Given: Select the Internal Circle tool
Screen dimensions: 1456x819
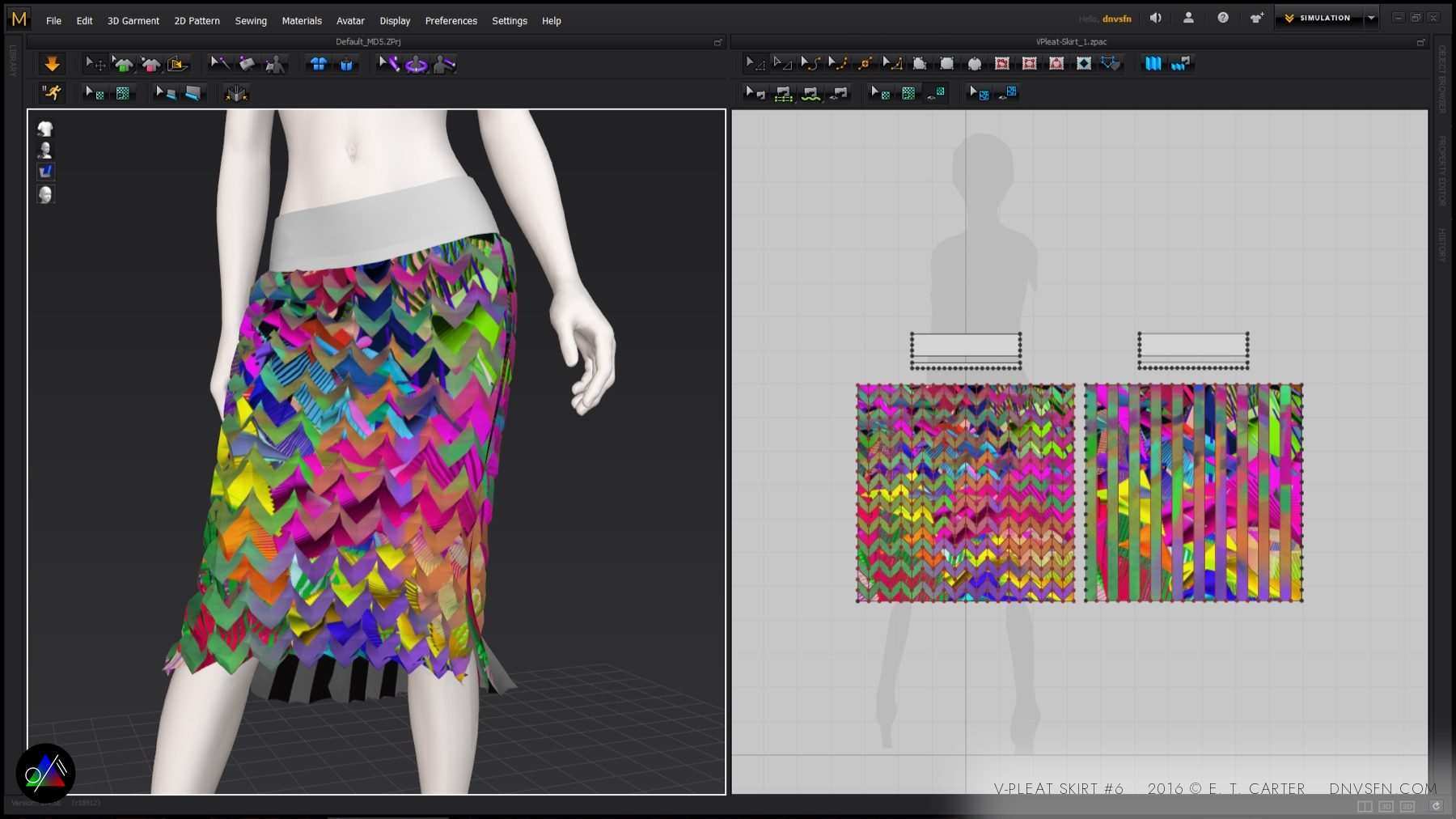Looking at the screenshot, I should (x=1056, y=63).
